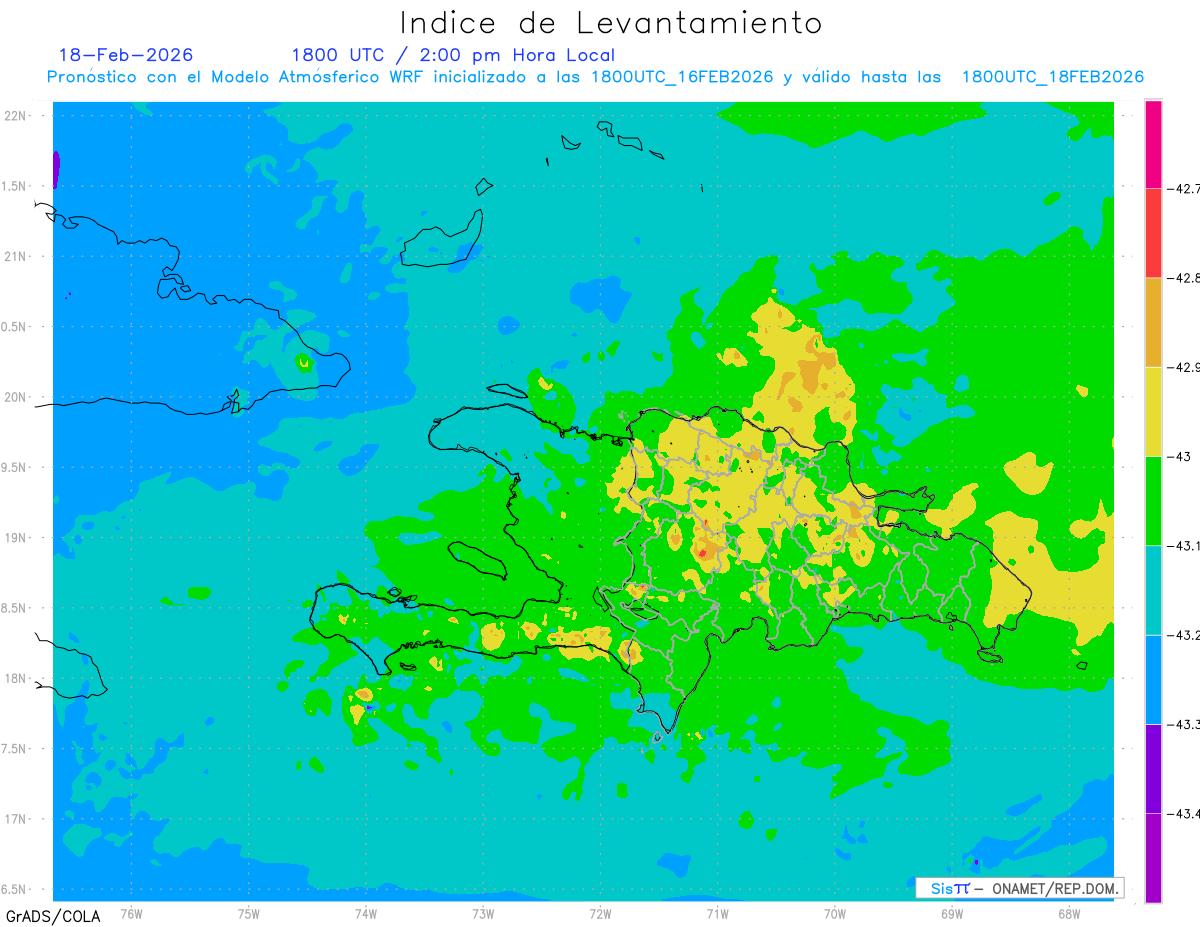
Task: Click the "-43.3" legend value
Action: 1183,724
